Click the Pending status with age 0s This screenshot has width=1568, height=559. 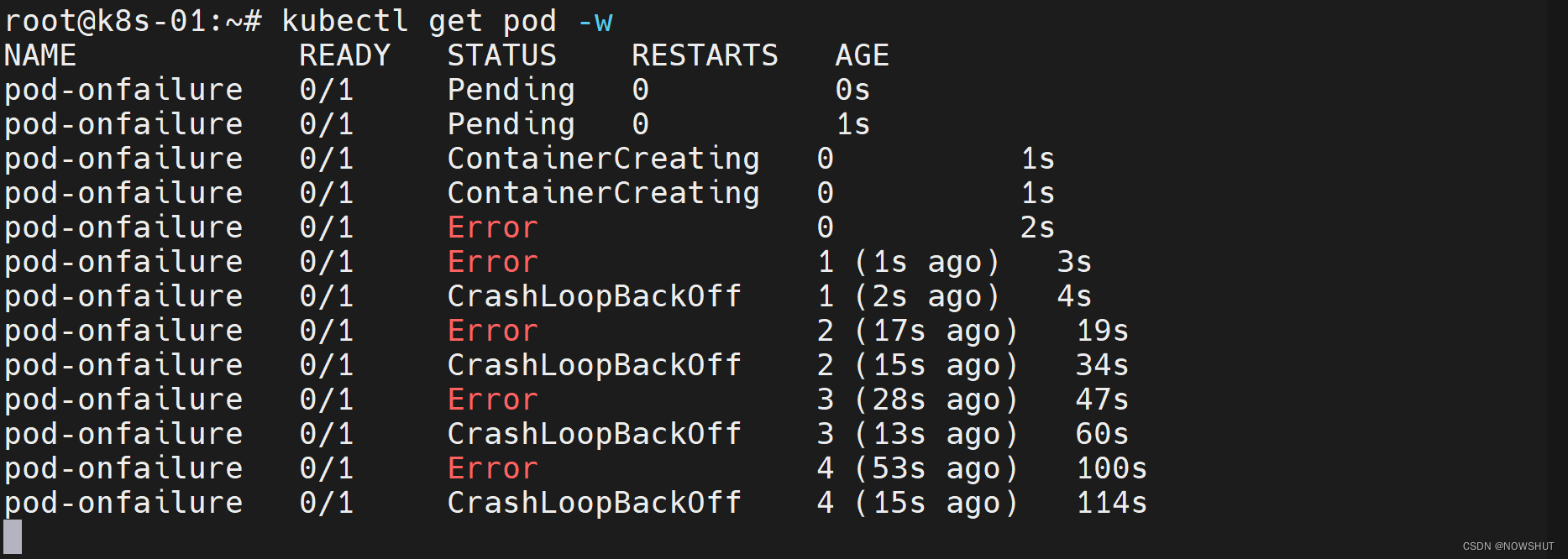pyautogui.click(x=511, y=90)
